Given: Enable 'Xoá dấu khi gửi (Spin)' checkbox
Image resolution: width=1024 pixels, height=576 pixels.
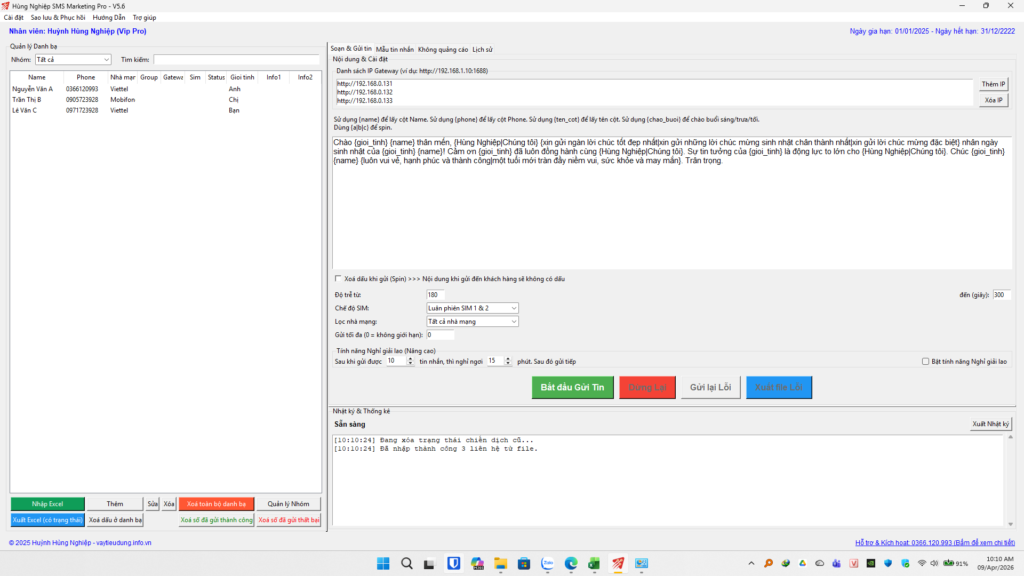Looking at the screenshot, I should (x=337, y=279).
